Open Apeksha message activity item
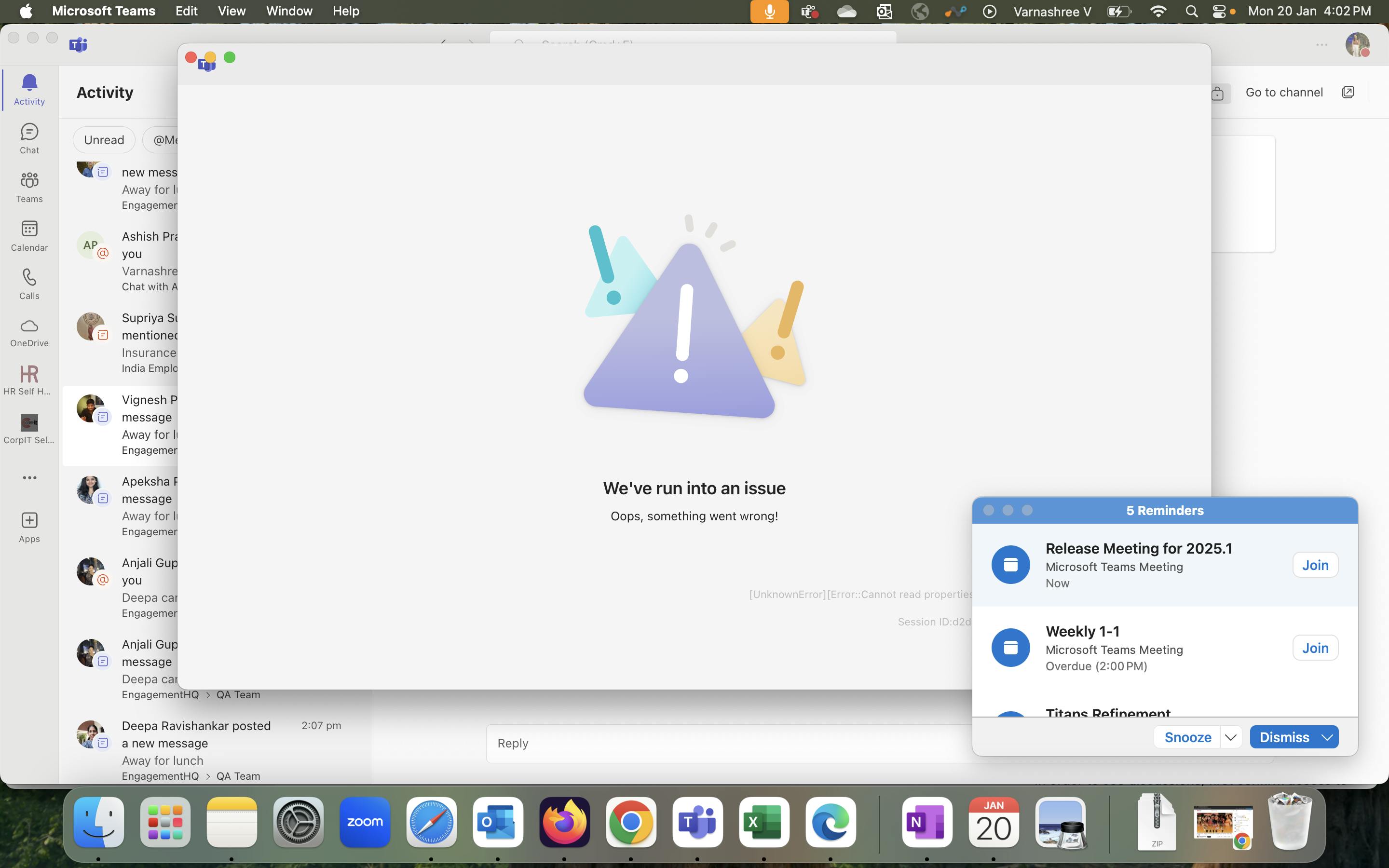Screen dimensions: 1389x868 (121, 506)
